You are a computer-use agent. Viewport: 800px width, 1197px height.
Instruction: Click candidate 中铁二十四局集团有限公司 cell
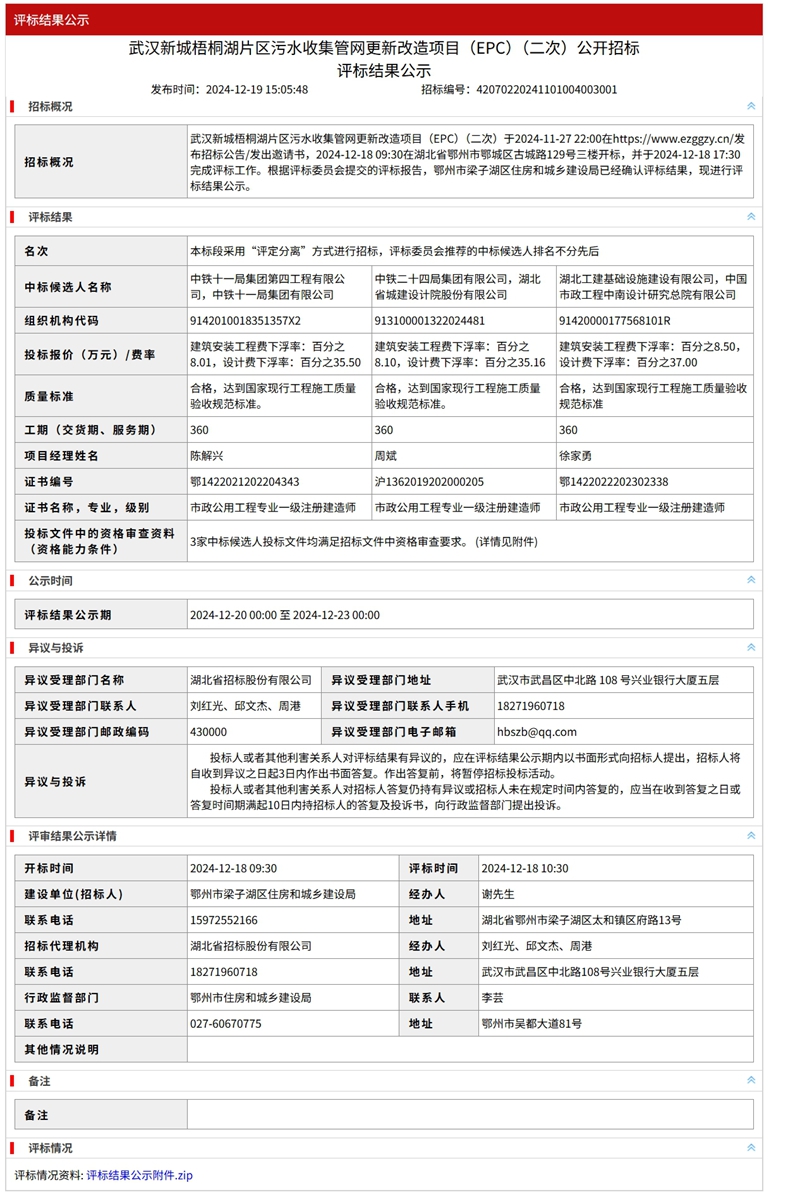(464, 287)
